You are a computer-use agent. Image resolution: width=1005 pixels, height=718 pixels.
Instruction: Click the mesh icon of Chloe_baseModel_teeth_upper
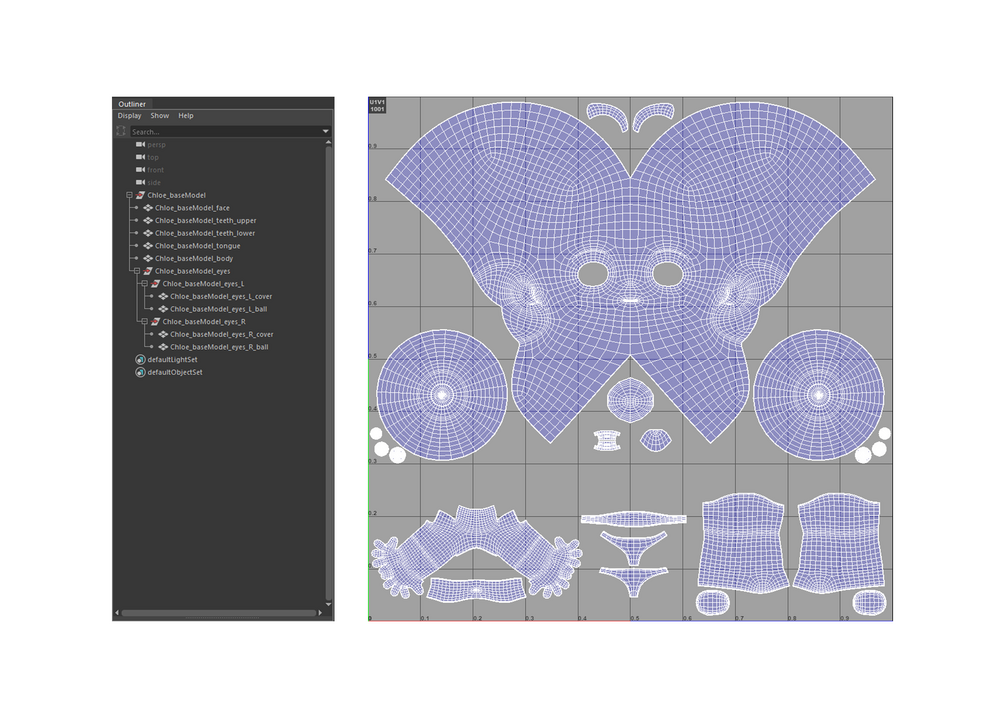(148, 221)
